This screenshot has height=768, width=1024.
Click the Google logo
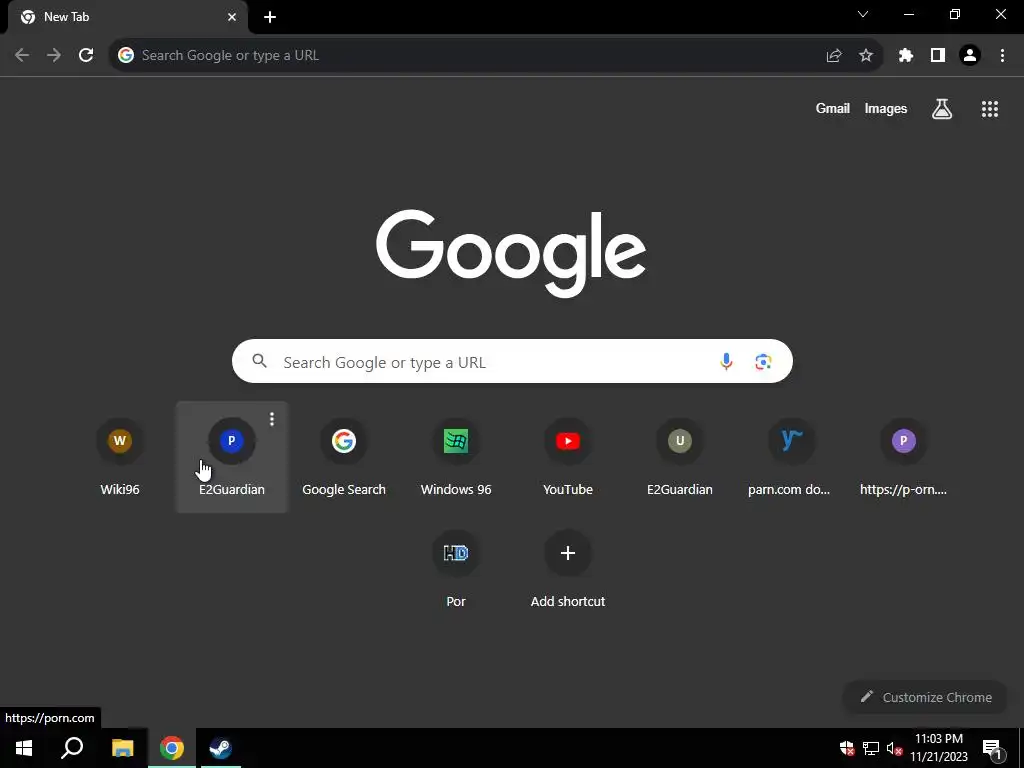click(x=511, y=253)
